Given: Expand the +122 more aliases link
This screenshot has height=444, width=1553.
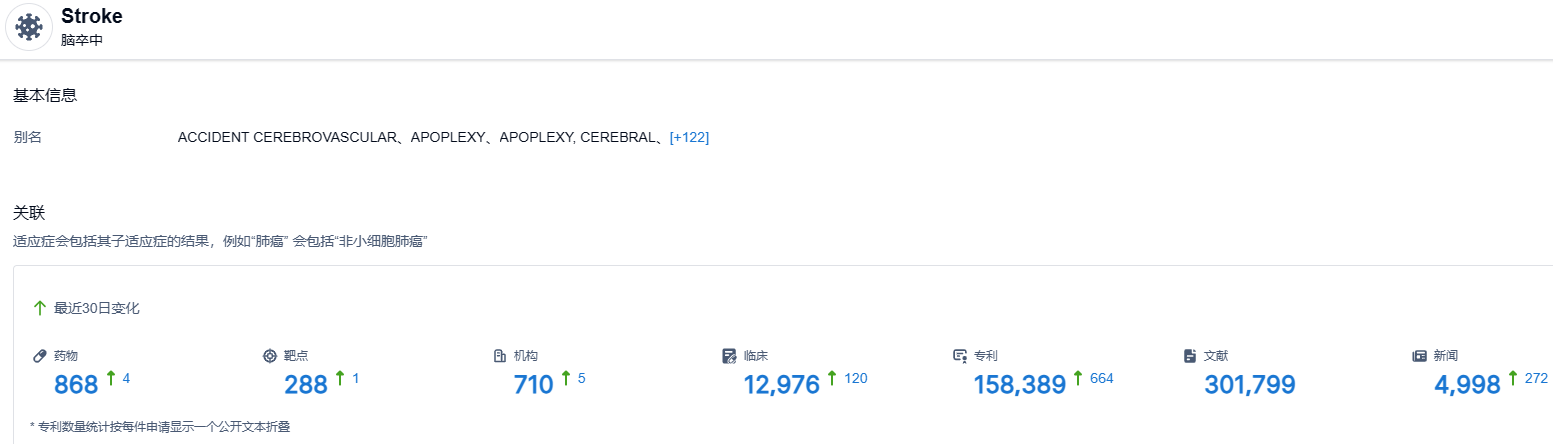Looking at the screenshot, I should 689,137.
